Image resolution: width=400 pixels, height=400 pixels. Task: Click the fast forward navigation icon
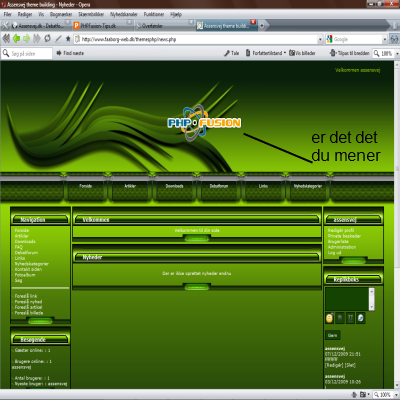coord(37,39)
